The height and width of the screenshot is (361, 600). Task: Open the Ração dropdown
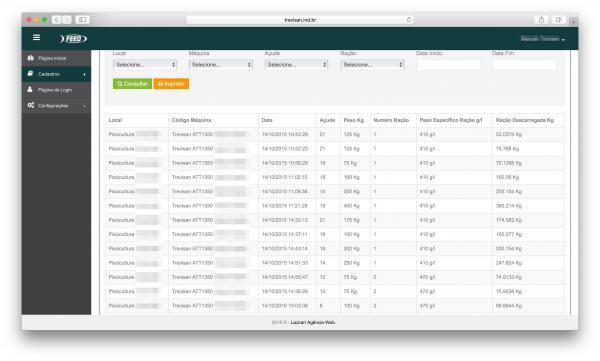[x=373, y=65]
